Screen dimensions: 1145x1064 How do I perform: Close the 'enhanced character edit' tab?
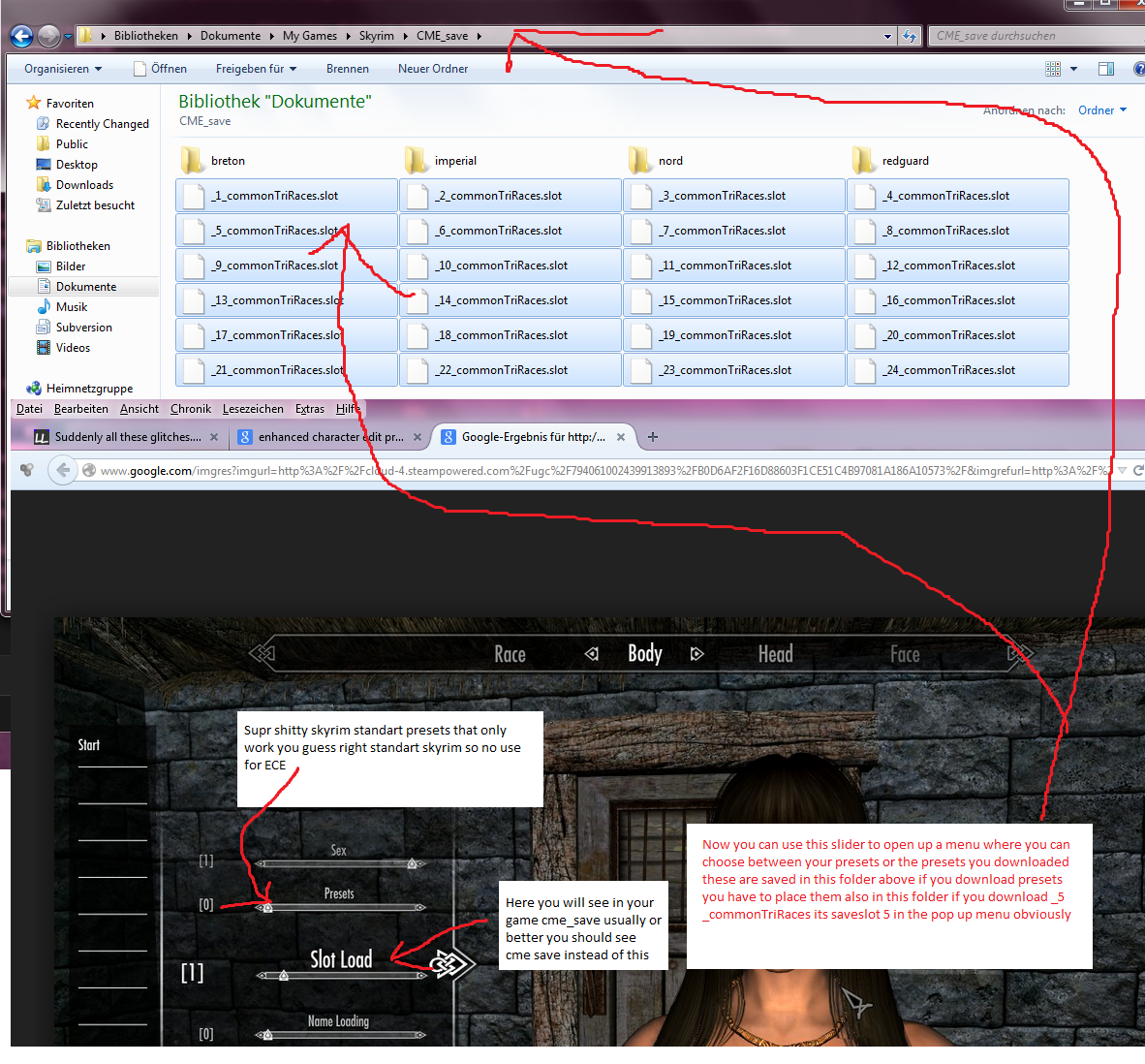(418, 437)
